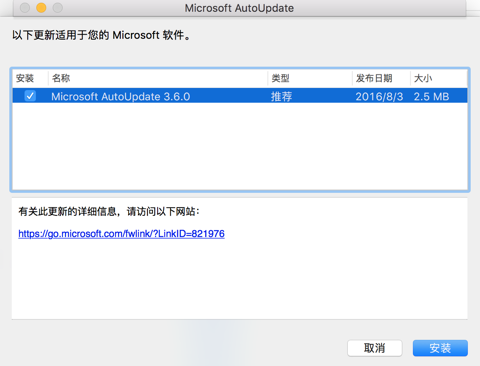Click the Microsoft AutoUpdate window title

[239, 8]
